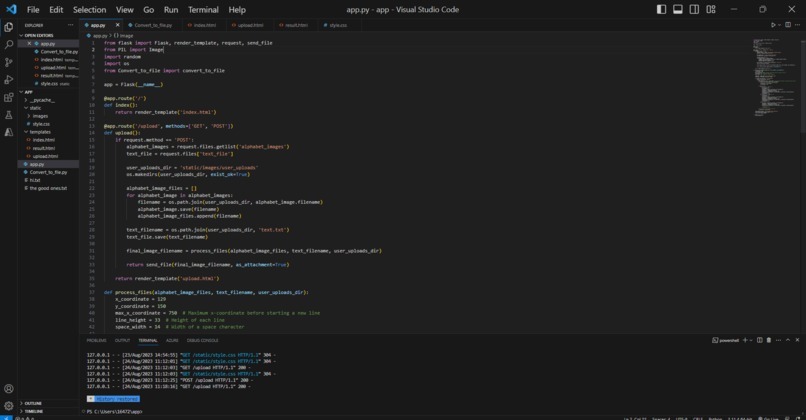Switch to the PROBLEMS panel tab
Screen dimensions: 806x420
coord(96,340)
